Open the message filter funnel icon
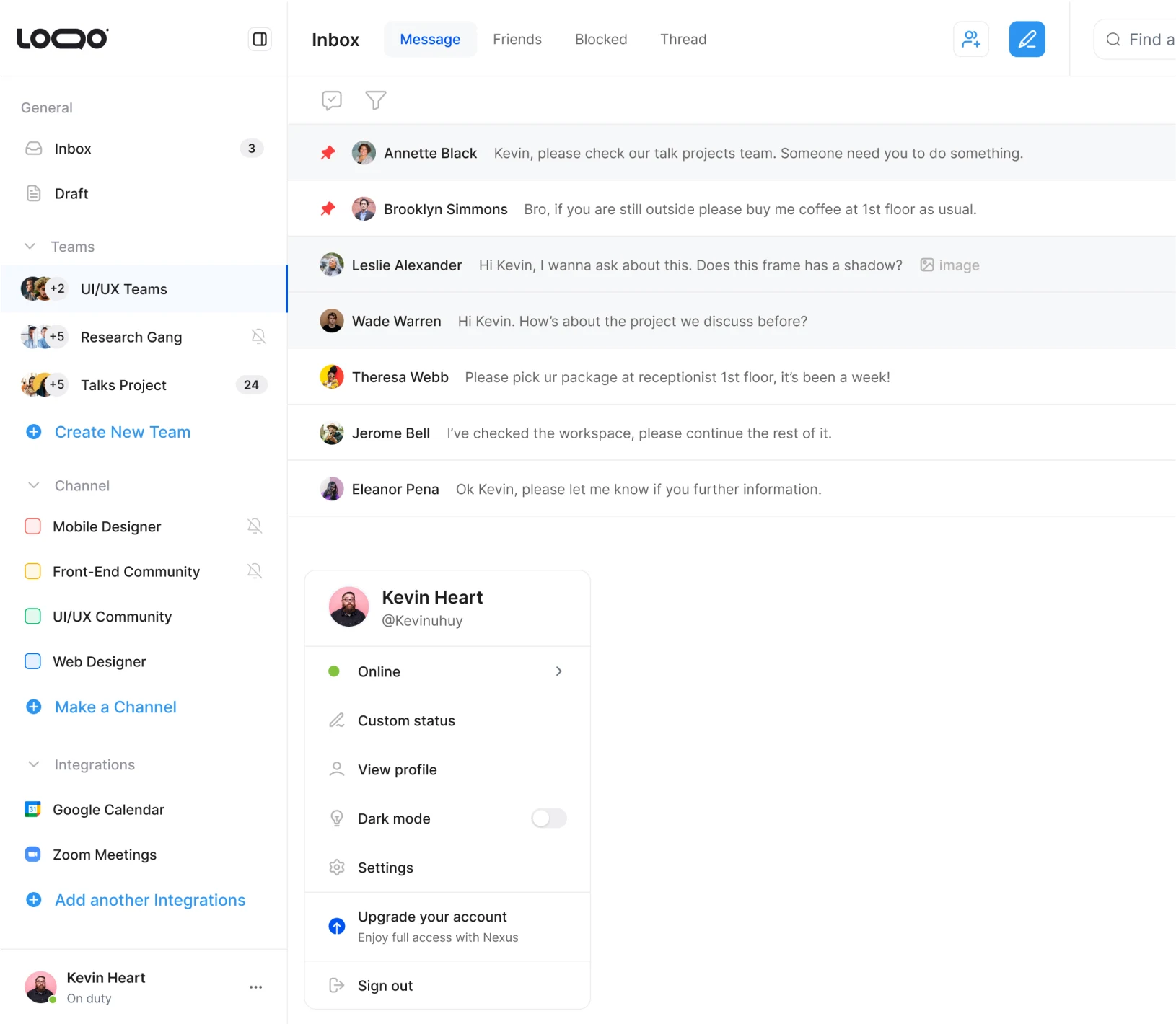This screenshot has width=1176, height=1024. click(375, 100)
